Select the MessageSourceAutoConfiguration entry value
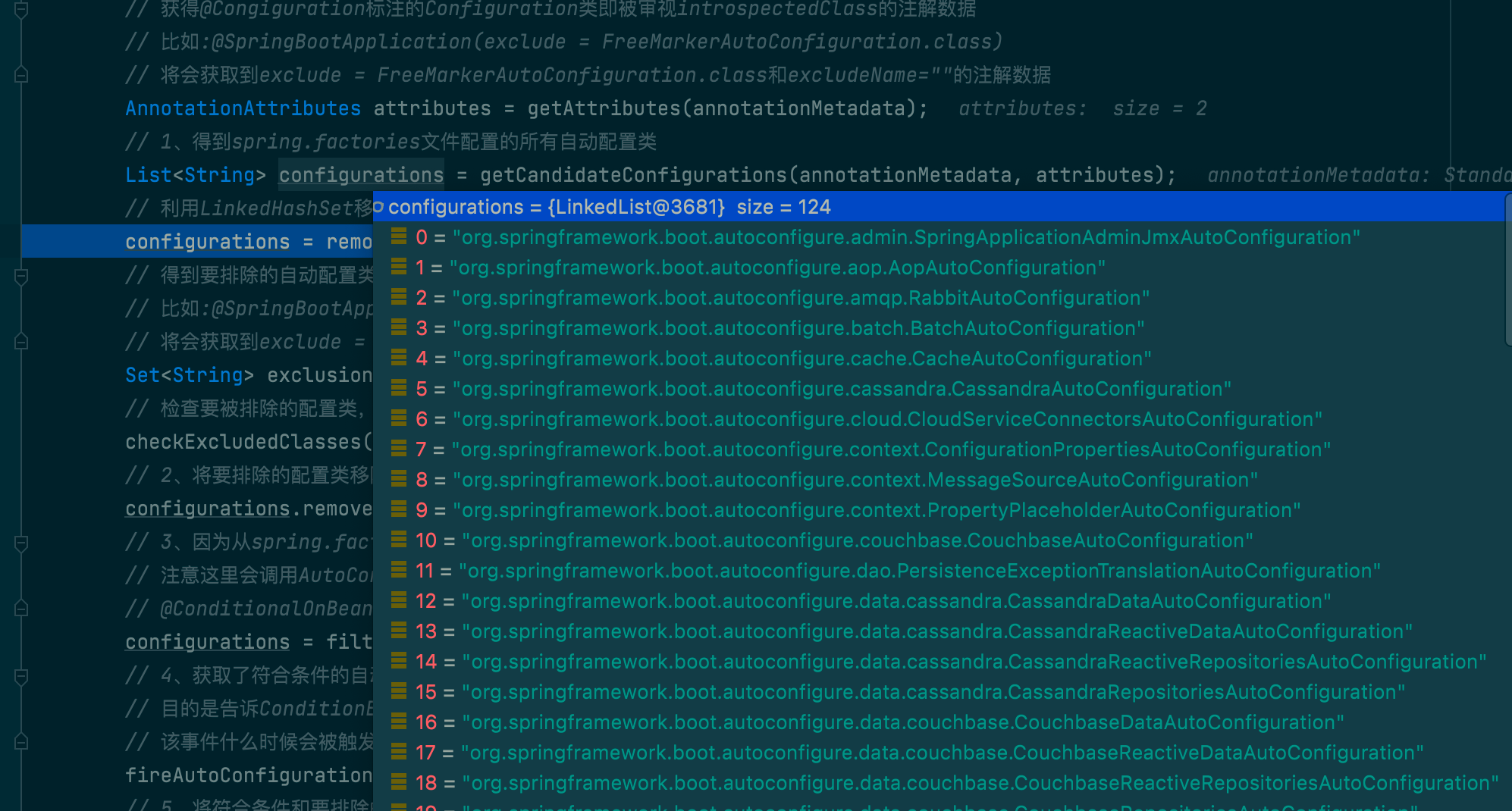The height and width of the screenshot is (811, 1512). click(x=855, y=480)
